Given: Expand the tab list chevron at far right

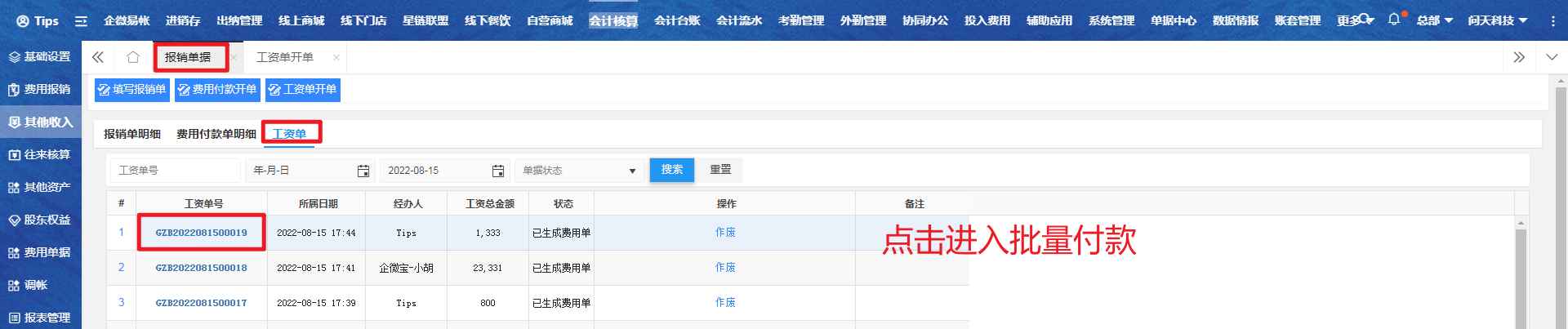Looking at the screenshot, I should click(1552, 57).
